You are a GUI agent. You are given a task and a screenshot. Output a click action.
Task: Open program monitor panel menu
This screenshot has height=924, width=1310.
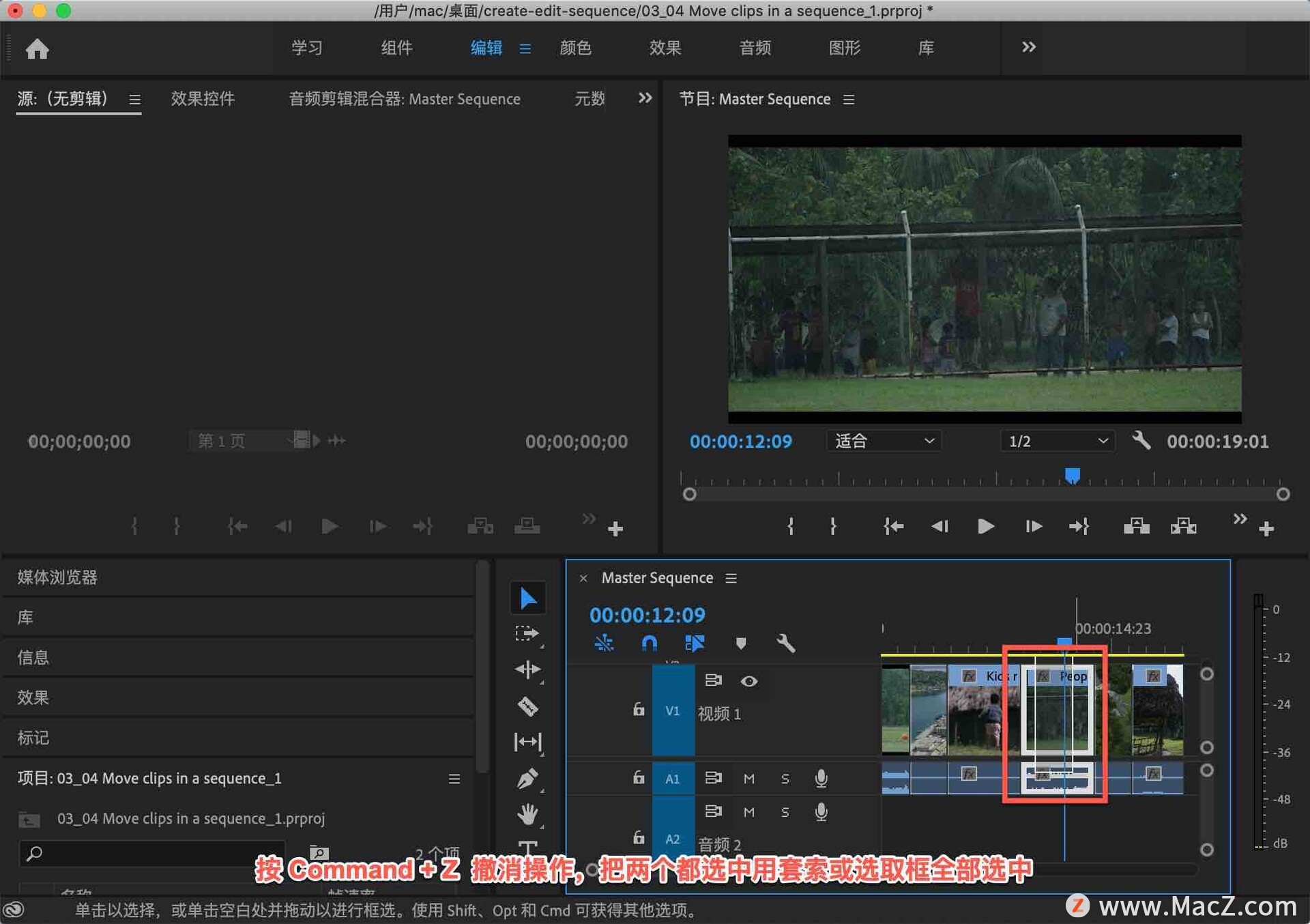coord(848,100)
